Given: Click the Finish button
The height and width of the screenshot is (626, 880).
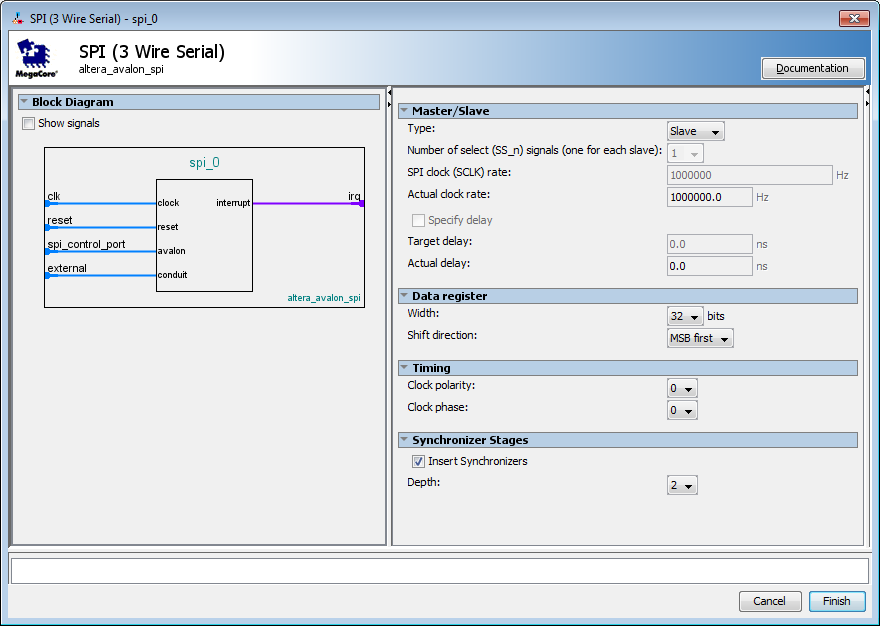Looking at the screenshot, I should (x=837, y=601).
